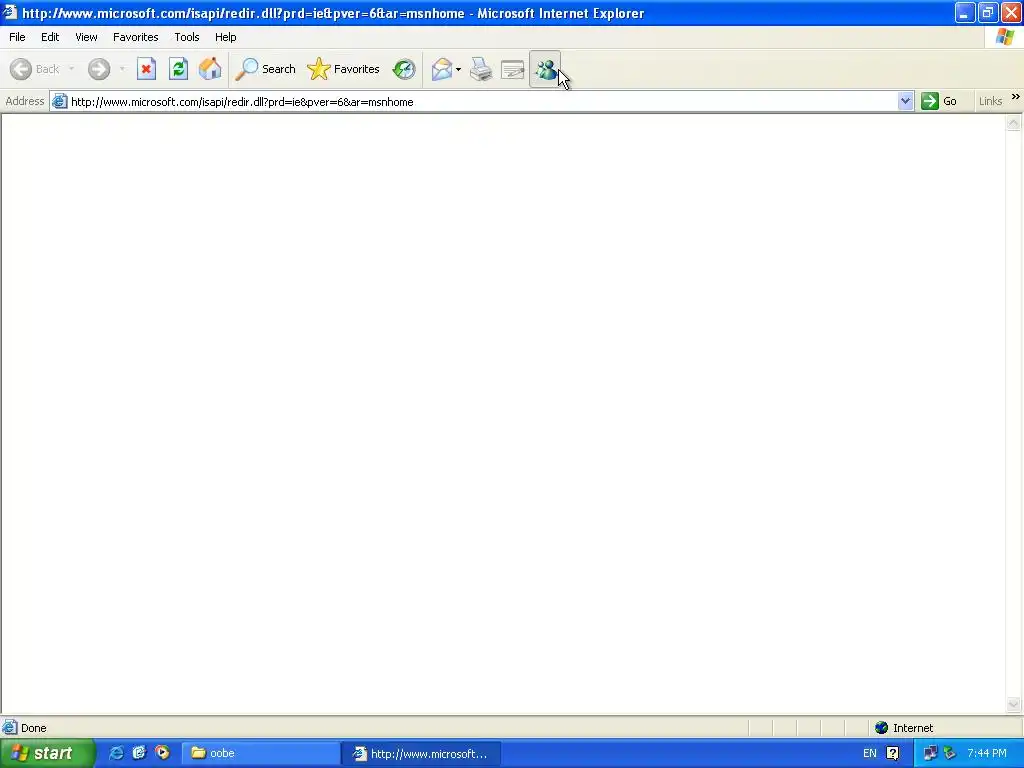
Task: Click the EN language bar indicator
Action: pyautogui.click(x=869, y=754)
